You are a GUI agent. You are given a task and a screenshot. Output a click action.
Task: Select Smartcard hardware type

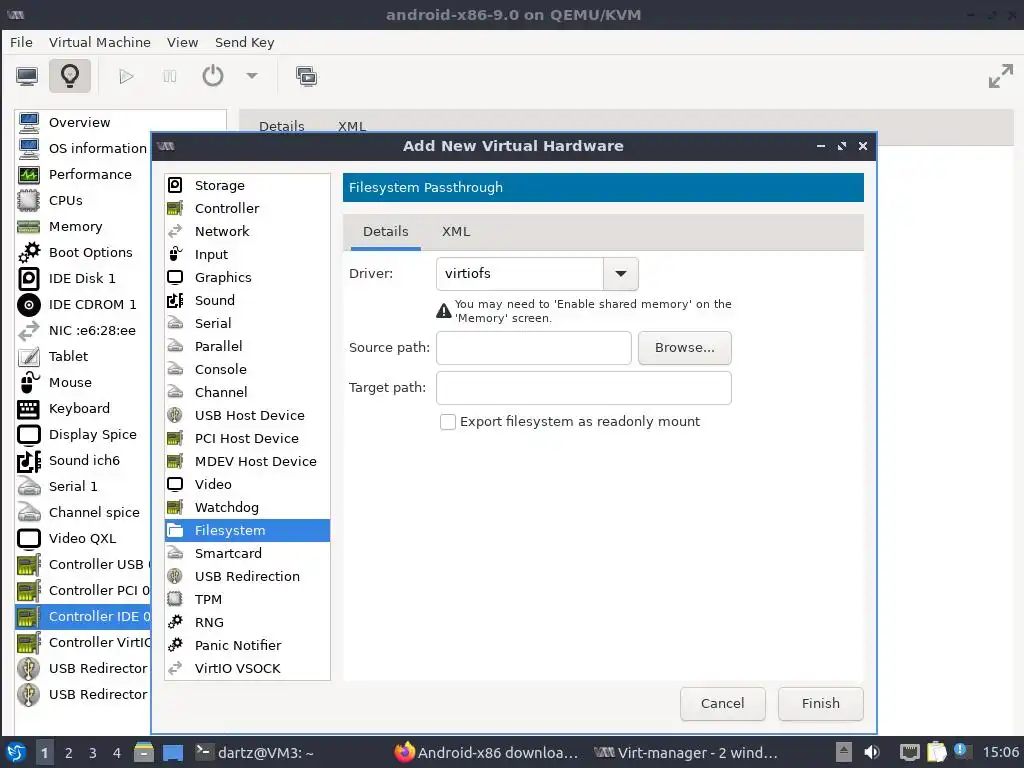pos(248,553)
